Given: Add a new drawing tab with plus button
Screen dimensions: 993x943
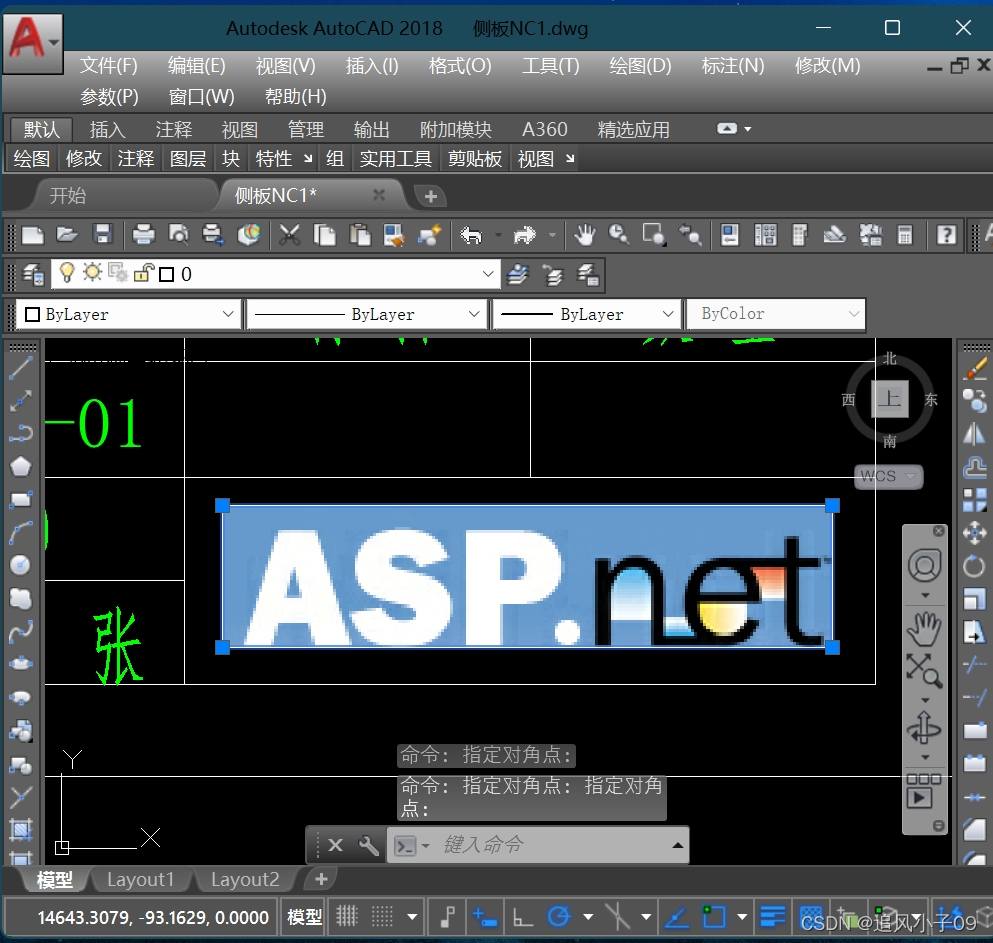Looking at the screenshot, I should click(x=431, y=196).
